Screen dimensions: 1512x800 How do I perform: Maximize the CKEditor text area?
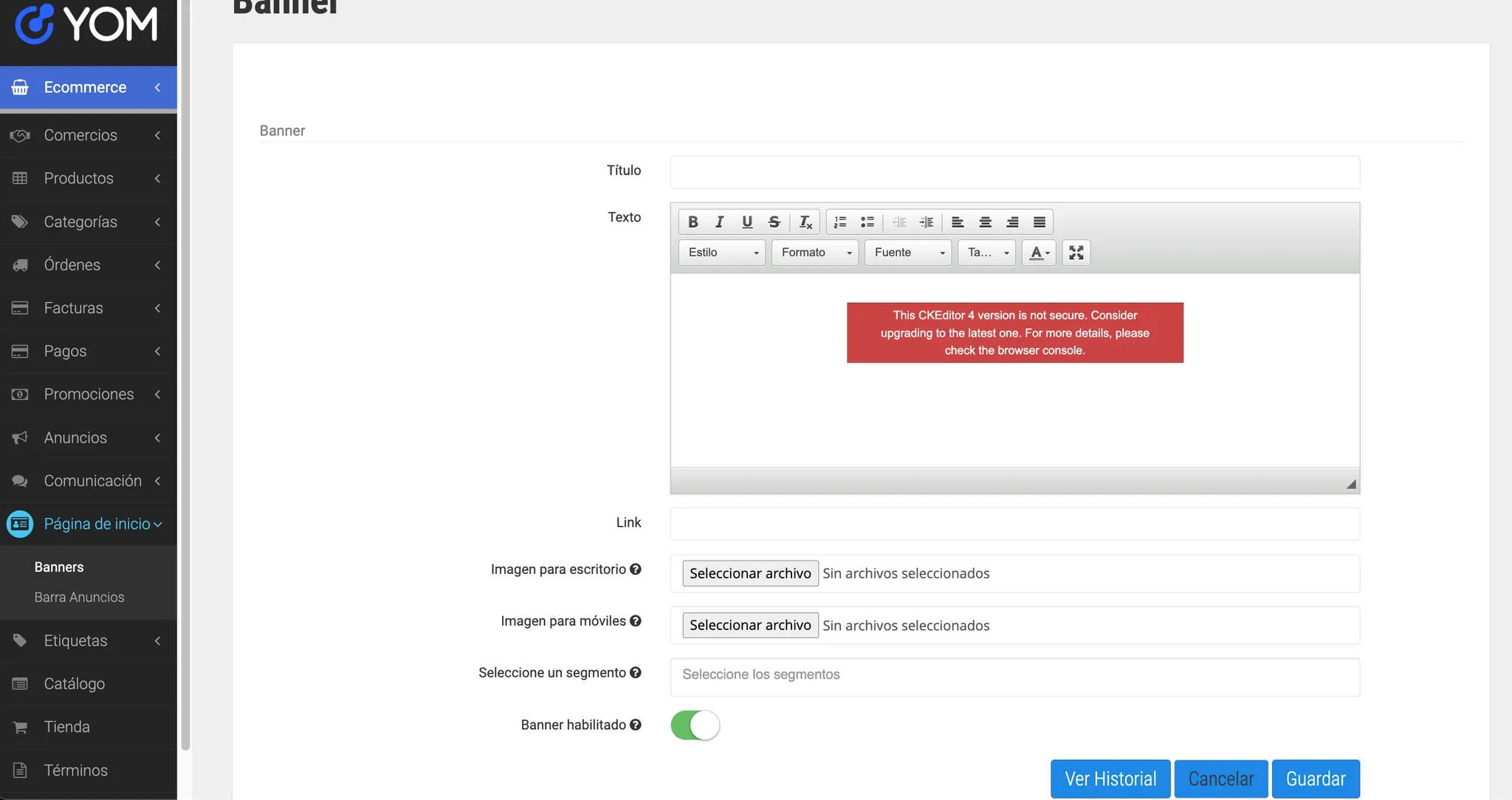coord(1076,253)
